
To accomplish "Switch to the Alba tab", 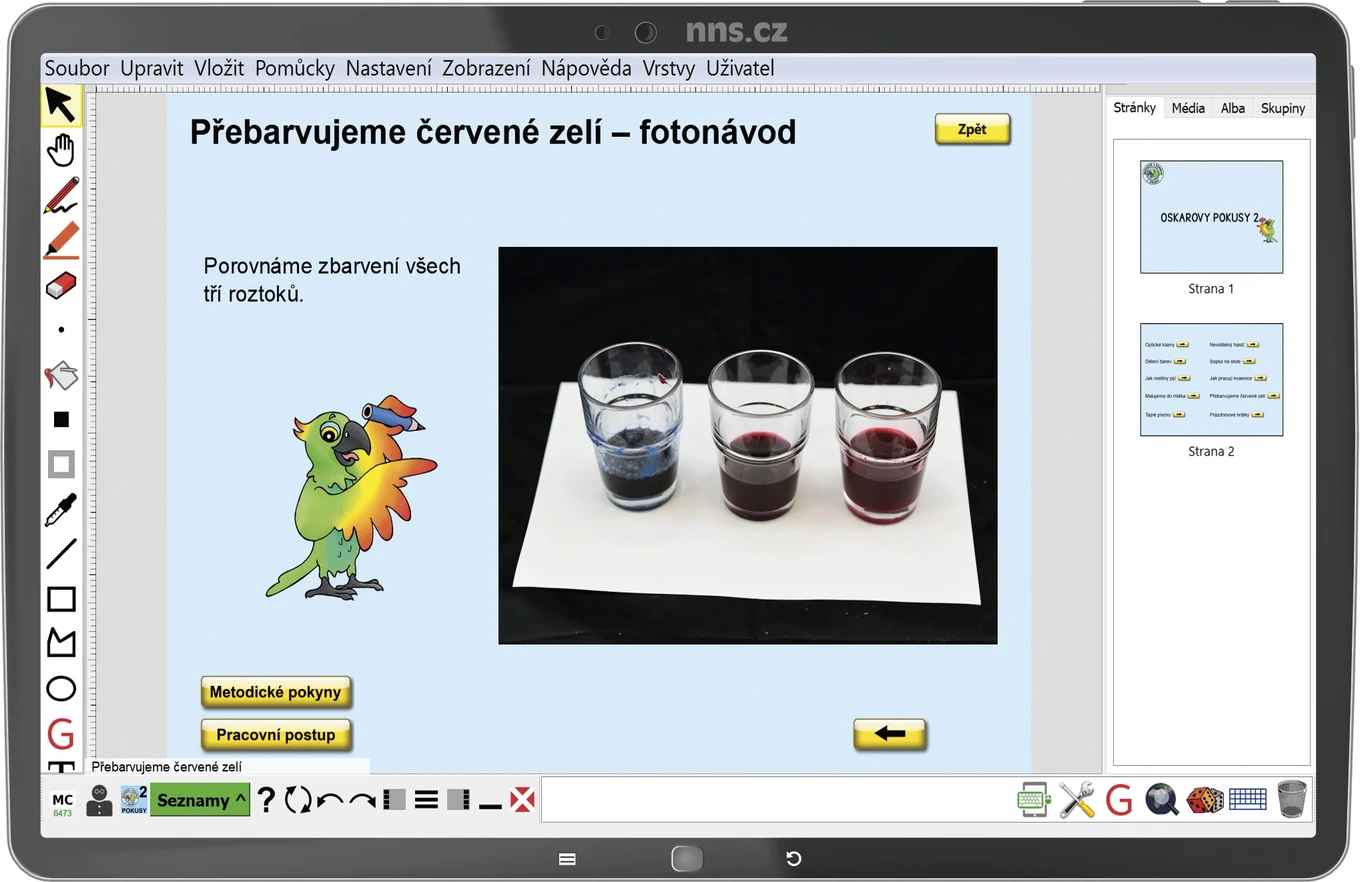I will coord(1233,108).
